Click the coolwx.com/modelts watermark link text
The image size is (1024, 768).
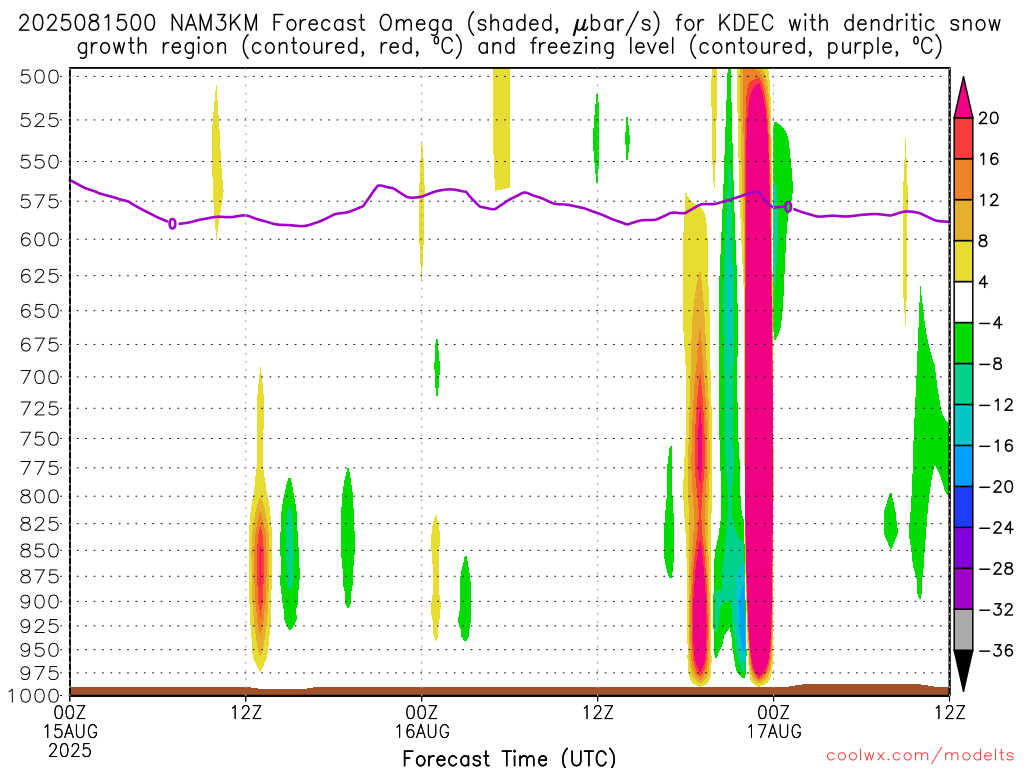(x=920, y=756)
